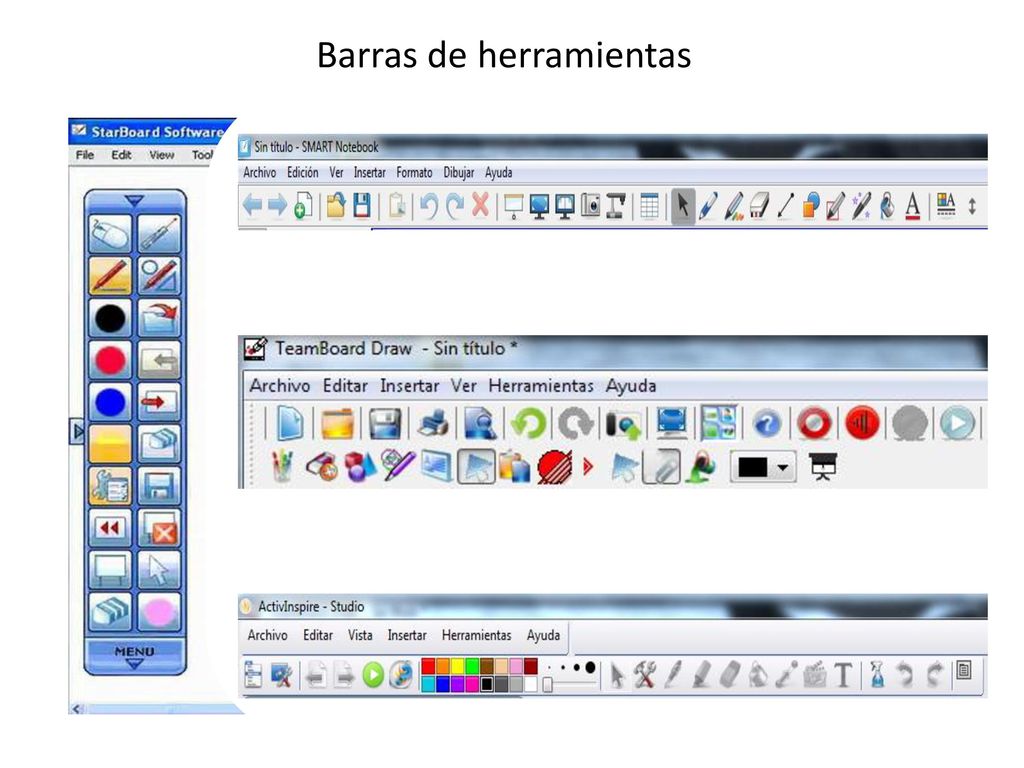Viewport: 1024px width, 768px height.
Task: Select the mouse tool in StarBoard palette
Action: point(110,234)
